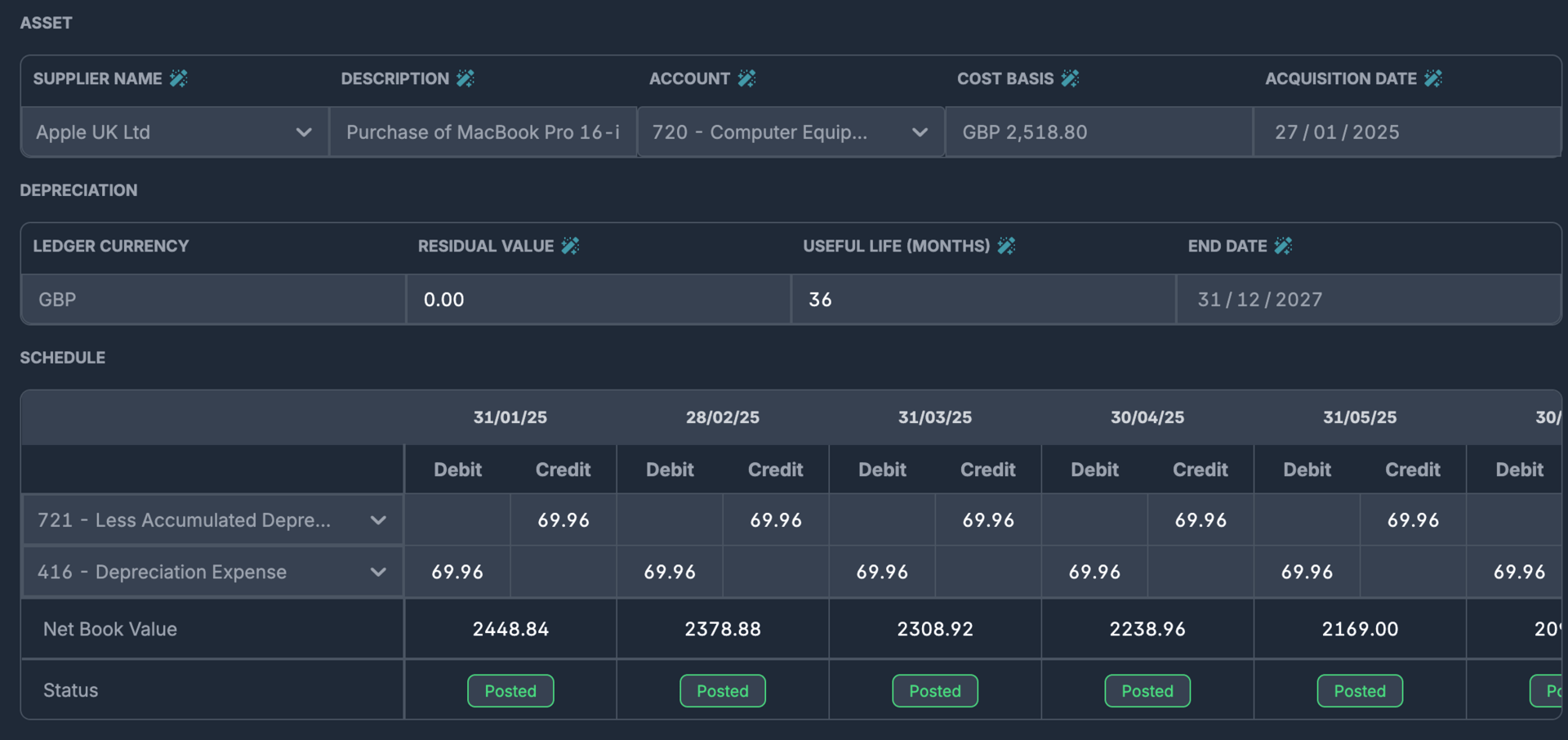Viewport: 1568px width, 740px height.
Task: Click the magic wand icon beside Cost Basis
Action: click(1070, 78)
